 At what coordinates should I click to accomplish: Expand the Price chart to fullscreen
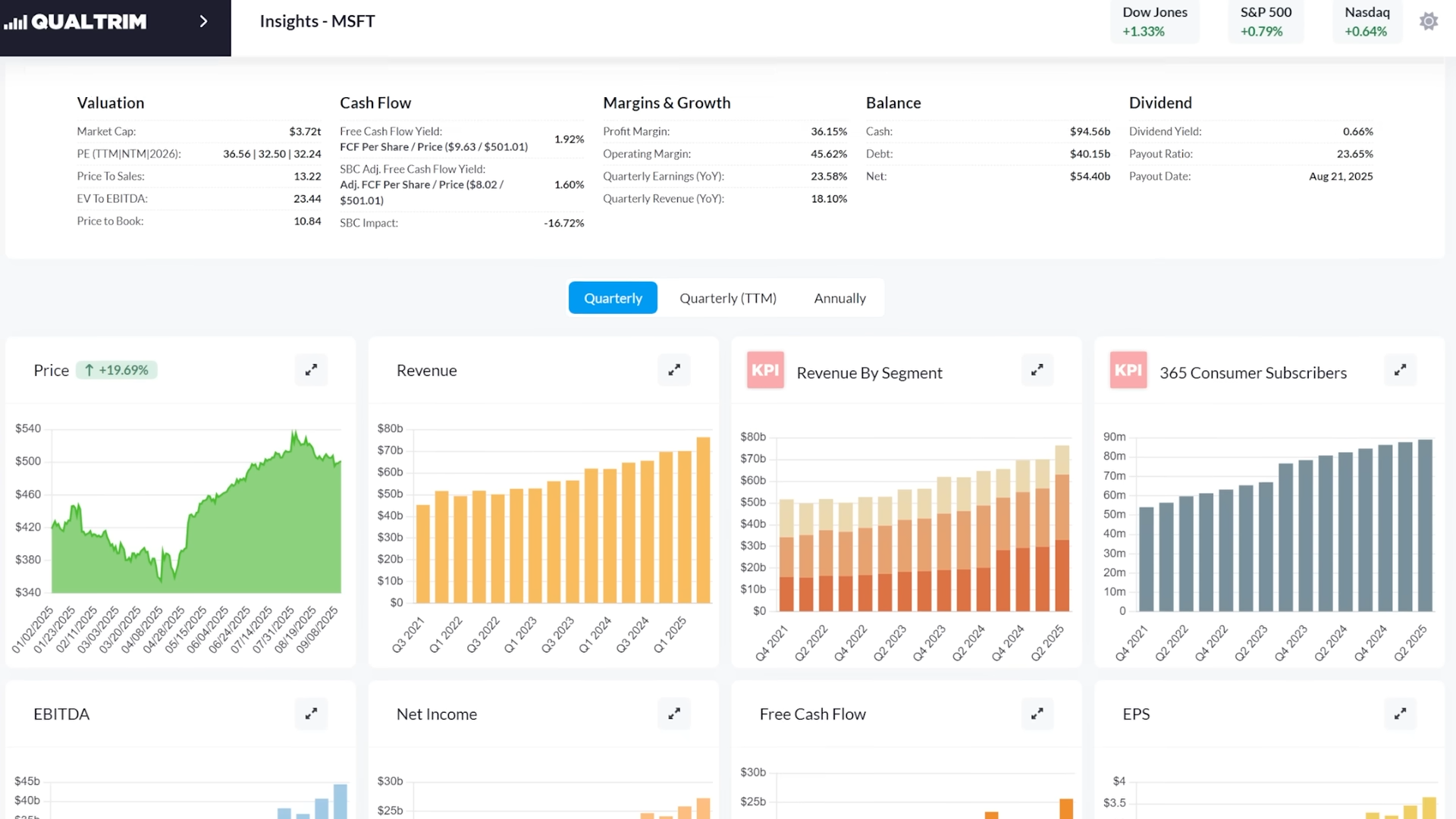[x=311, y=369]
